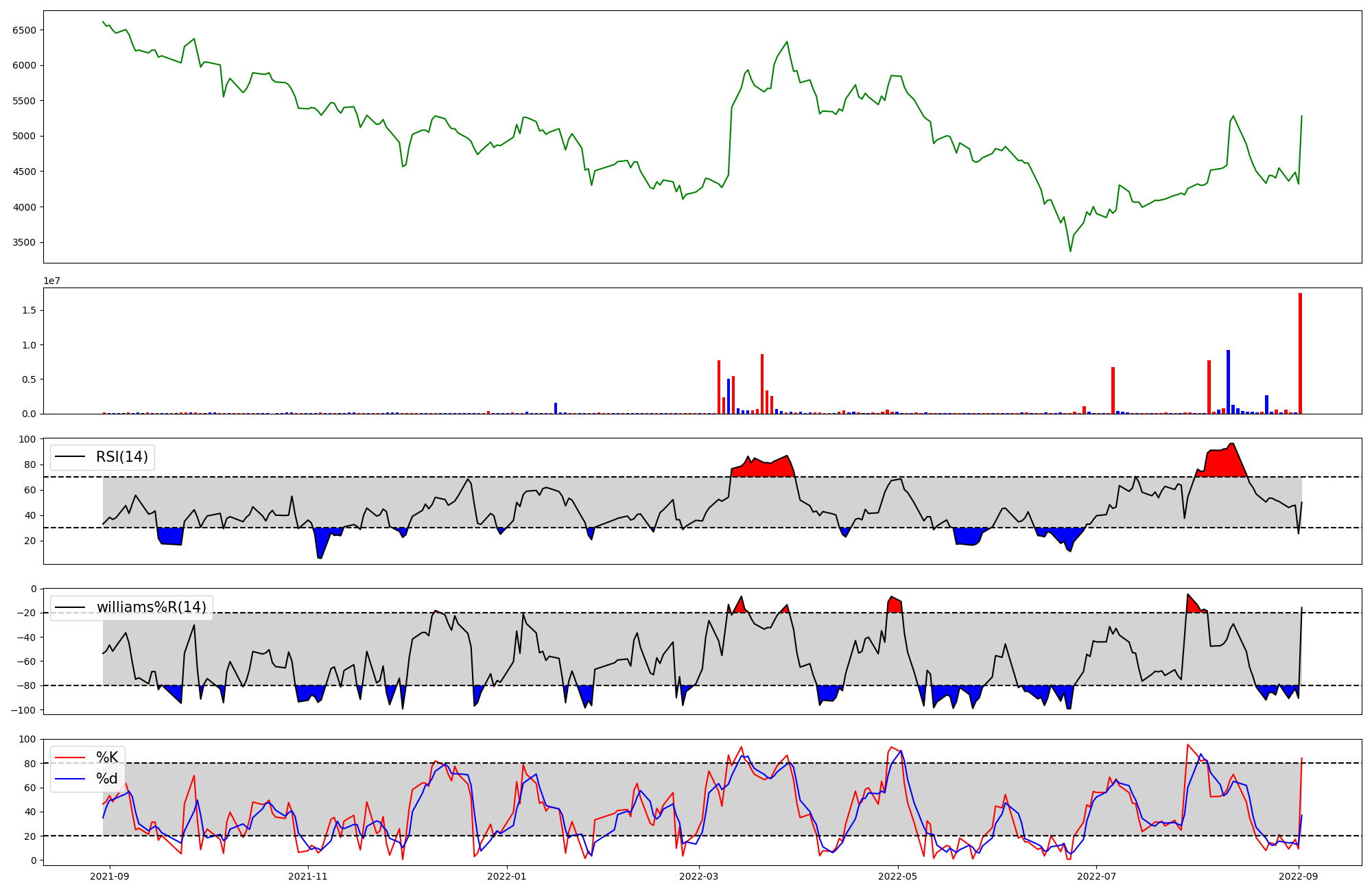The width and height of the screenshot is (1372, 892).
Task: Click the %K legend text
Action: [x=107, y=758]
